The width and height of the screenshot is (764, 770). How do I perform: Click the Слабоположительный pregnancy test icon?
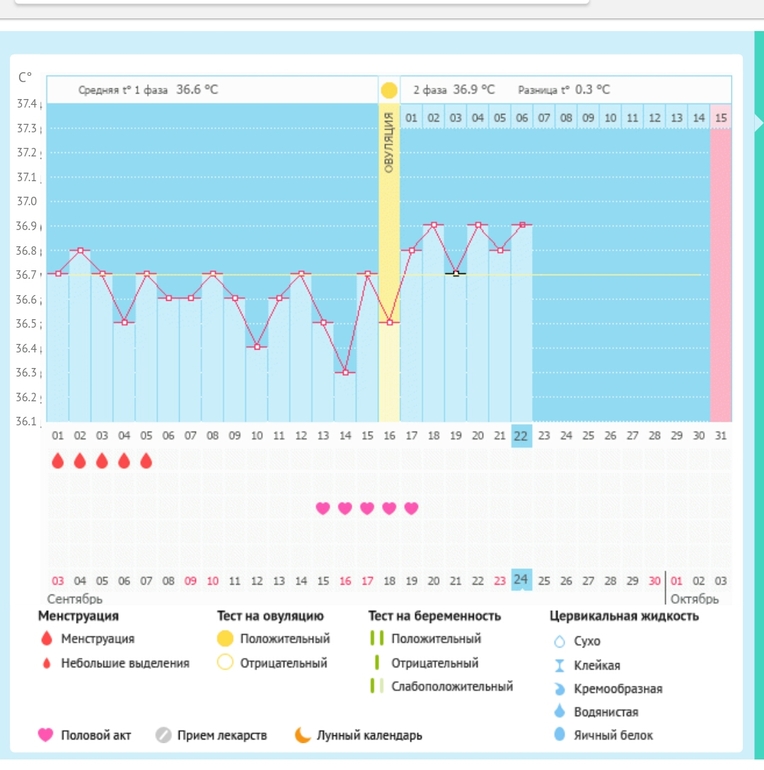[376, 686]
